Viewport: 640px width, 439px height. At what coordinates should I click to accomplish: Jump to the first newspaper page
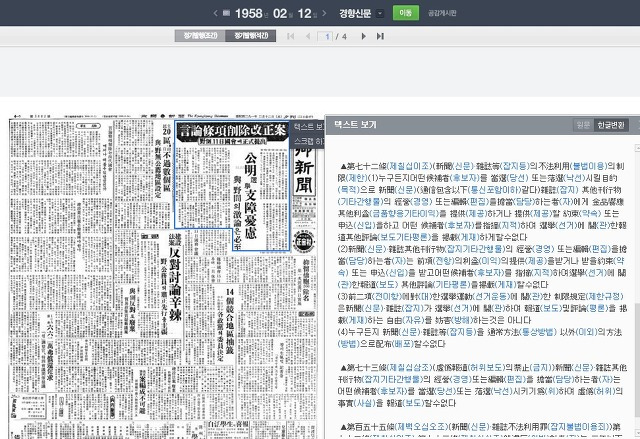[x=291, y=36]
